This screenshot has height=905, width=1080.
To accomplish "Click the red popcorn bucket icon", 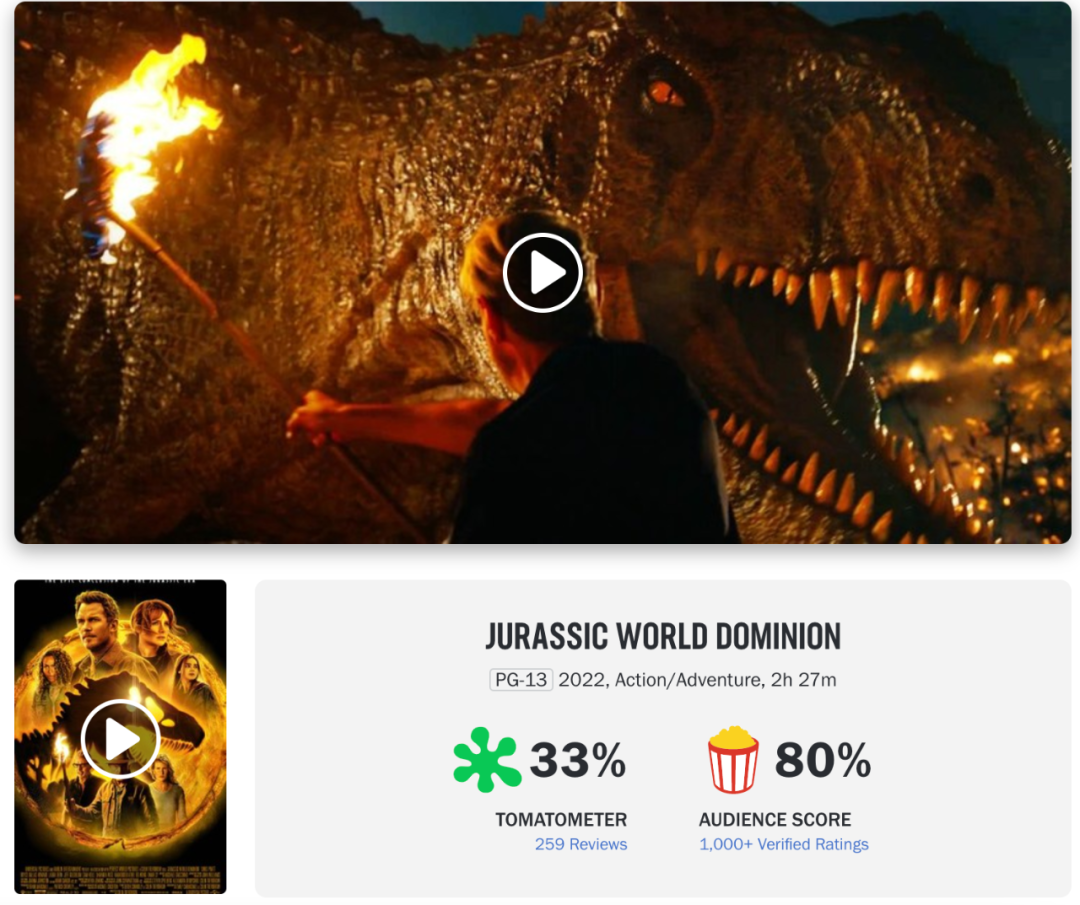I will pyautogui.click(x=733, y=759).
